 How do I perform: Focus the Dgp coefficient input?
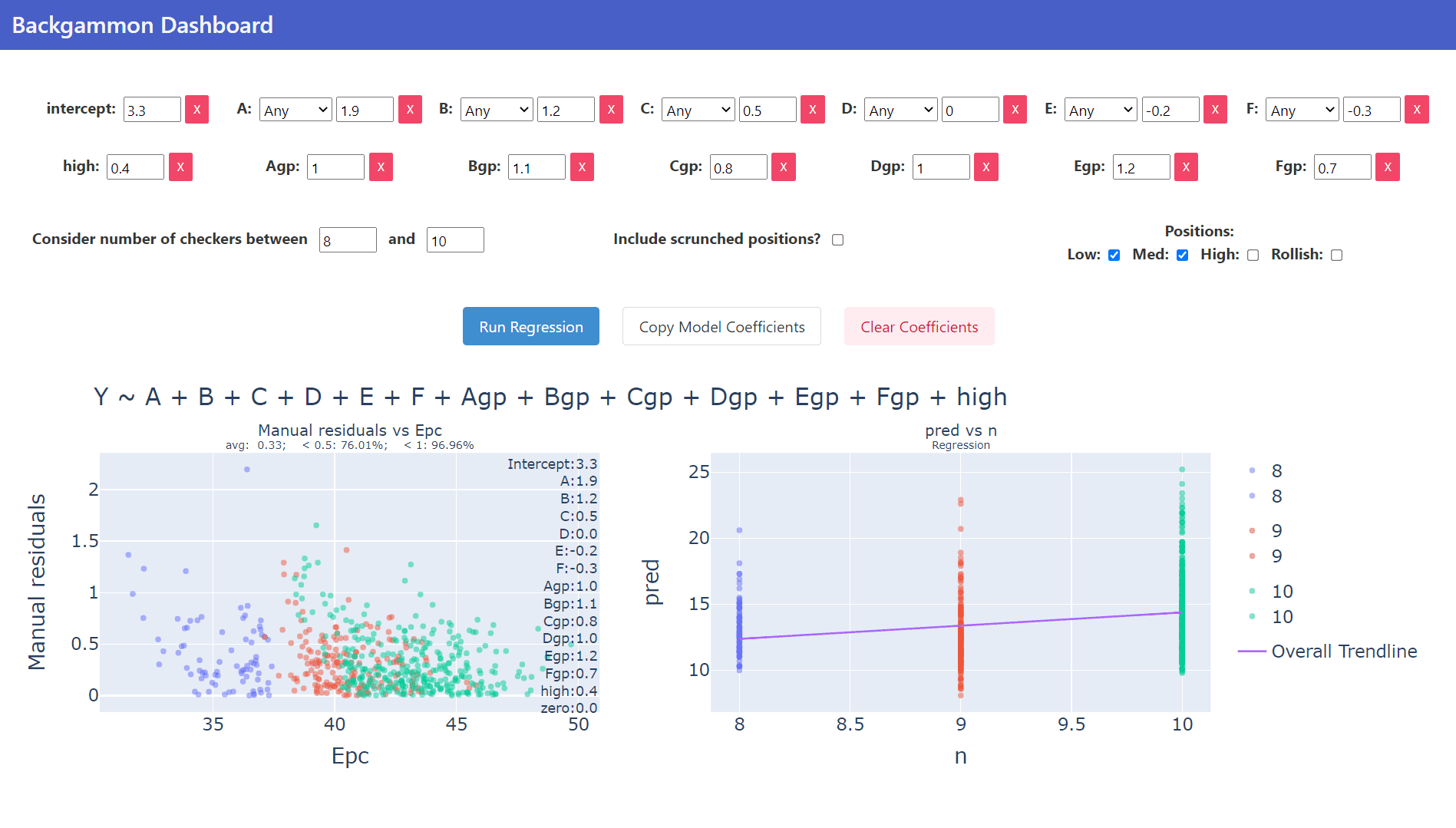(x=941, y=167)
